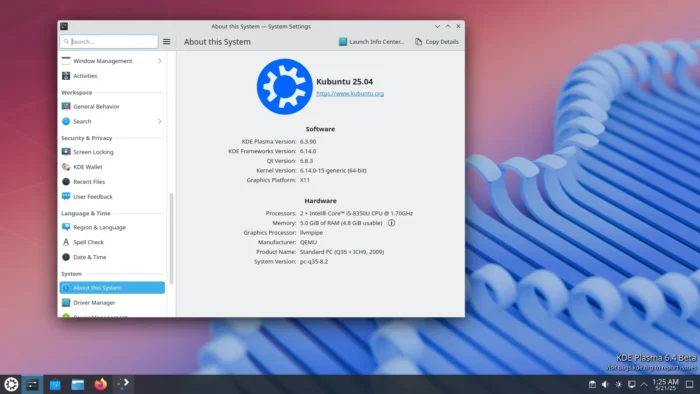Click the volume icon in system tray

pos(605,384)
